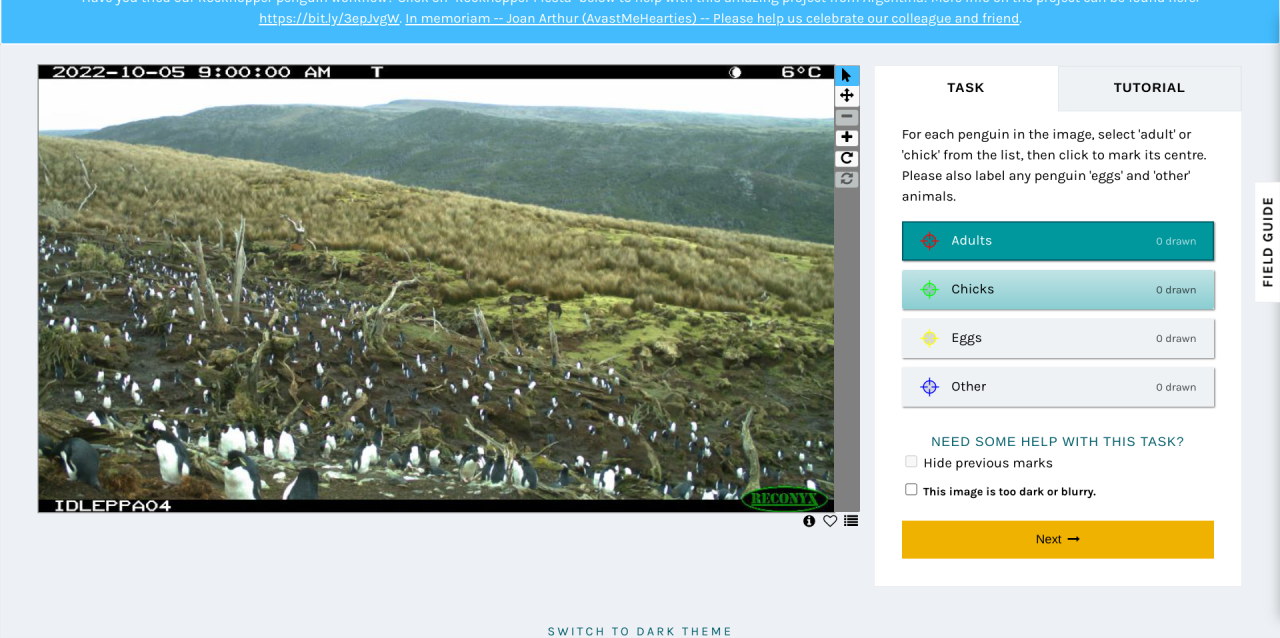Select the Adults marking option

(1058, 241)
